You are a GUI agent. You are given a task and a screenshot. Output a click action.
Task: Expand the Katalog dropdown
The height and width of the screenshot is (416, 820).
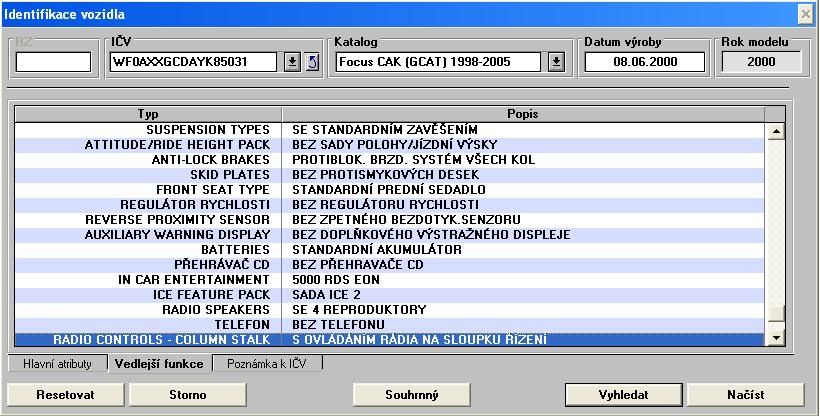[556, 62]
